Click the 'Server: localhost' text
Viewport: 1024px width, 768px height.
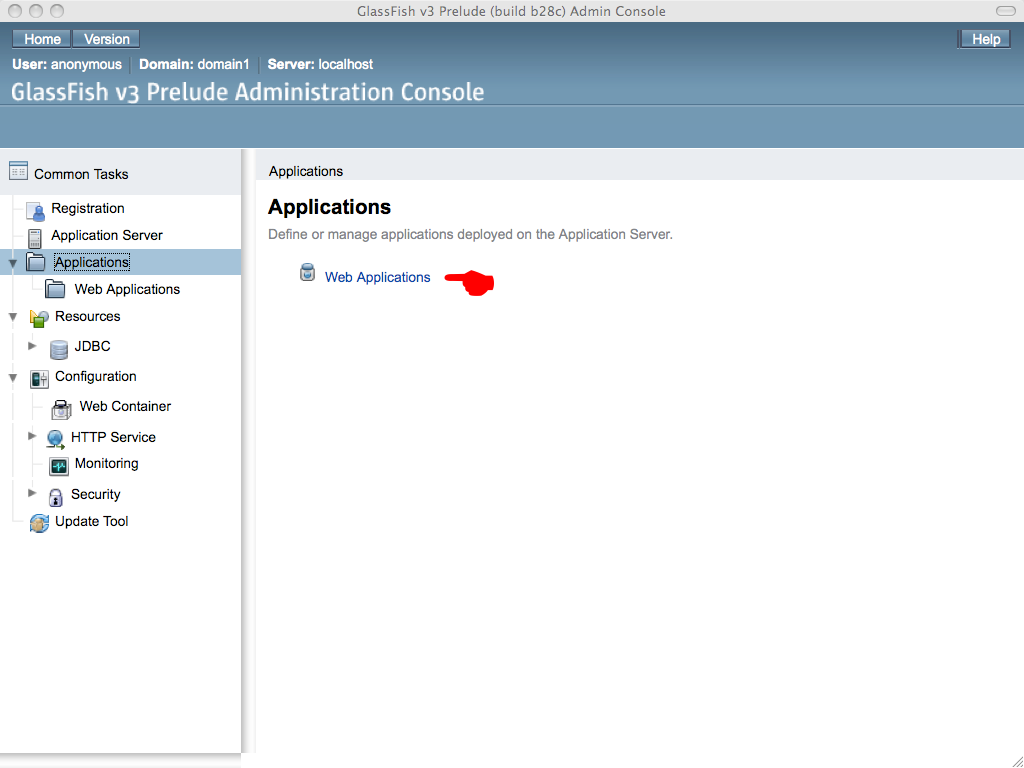(x=320, y=64)
